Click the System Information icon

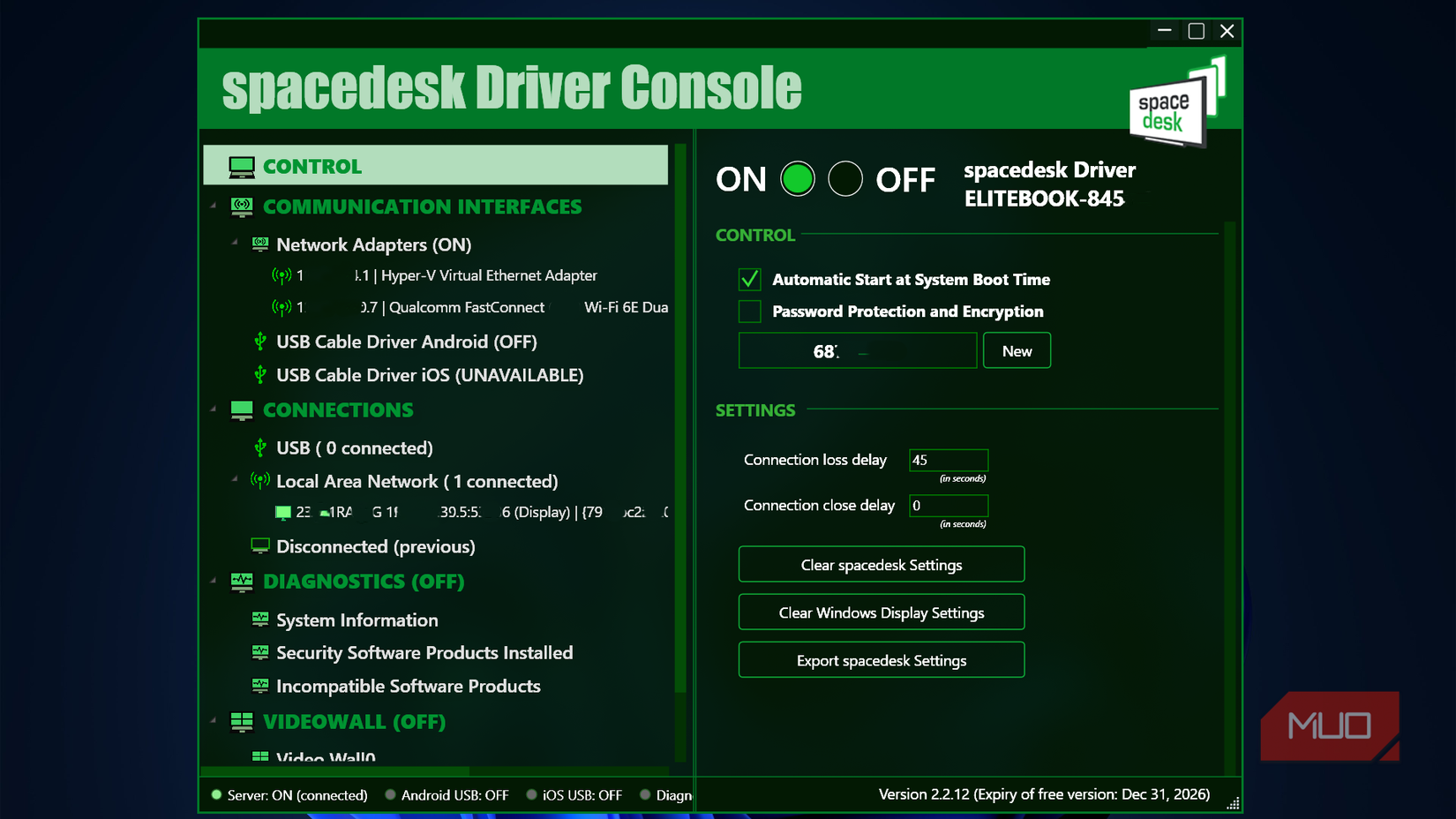[x=259, y=620]
